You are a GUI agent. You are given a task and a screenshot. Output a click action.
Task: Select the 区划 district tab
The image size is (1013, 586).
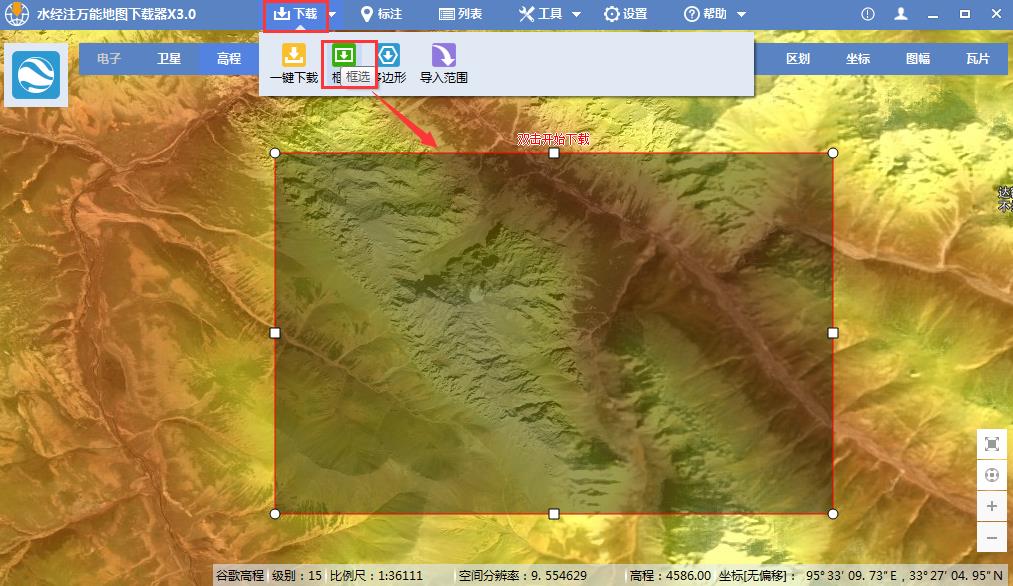tap(798, 59)
